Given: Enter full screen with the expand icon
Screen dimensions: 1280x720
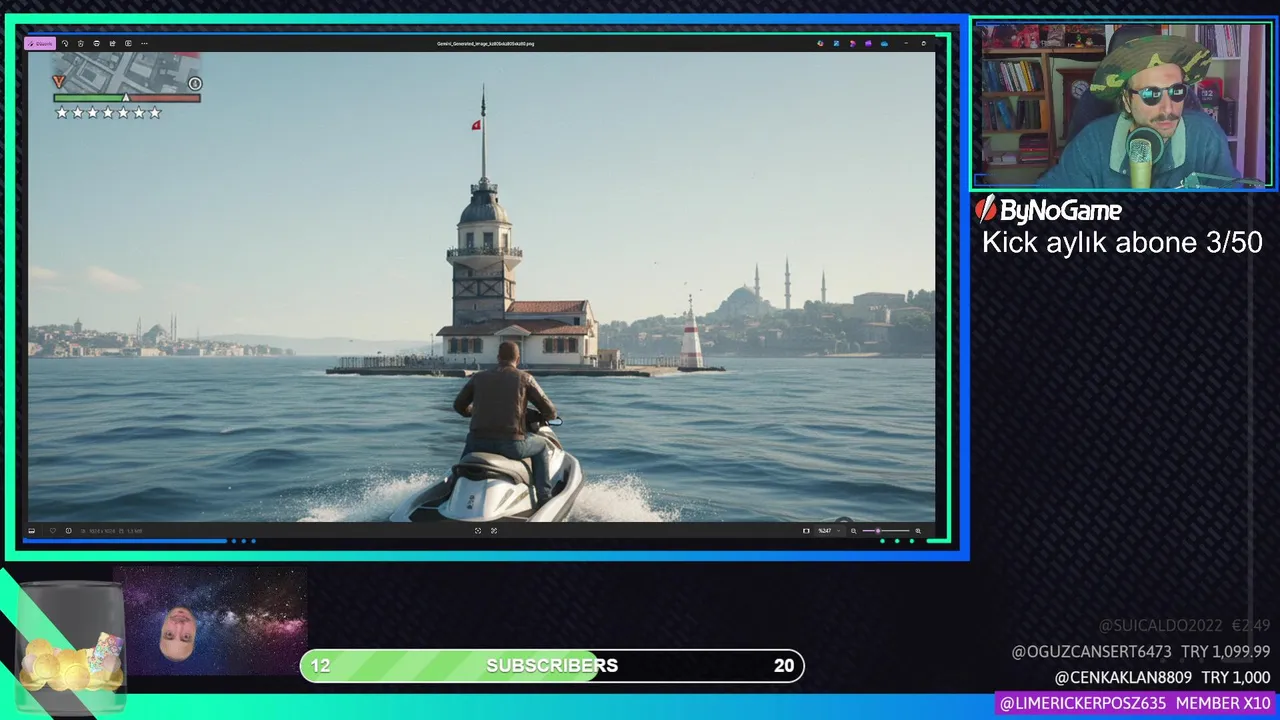Looking at the screenshot, I should point(494,530).
